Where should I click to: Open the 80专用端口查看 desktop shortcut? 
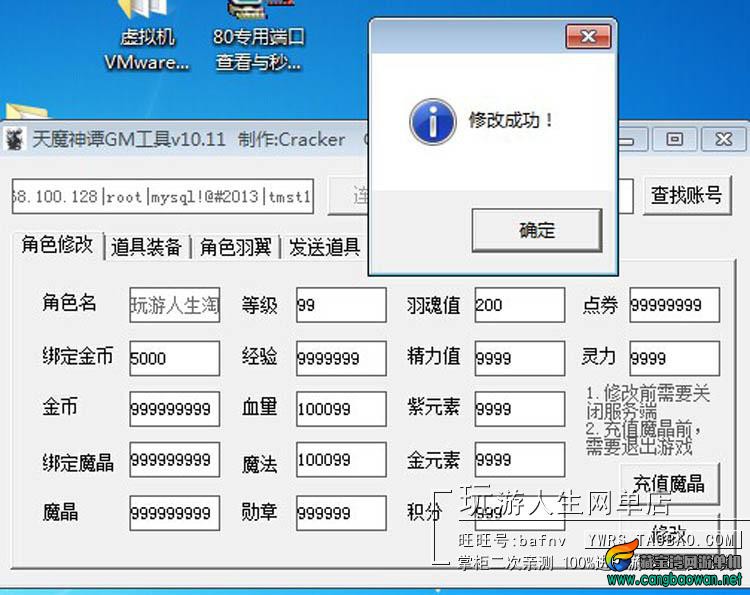pos(259,36)
